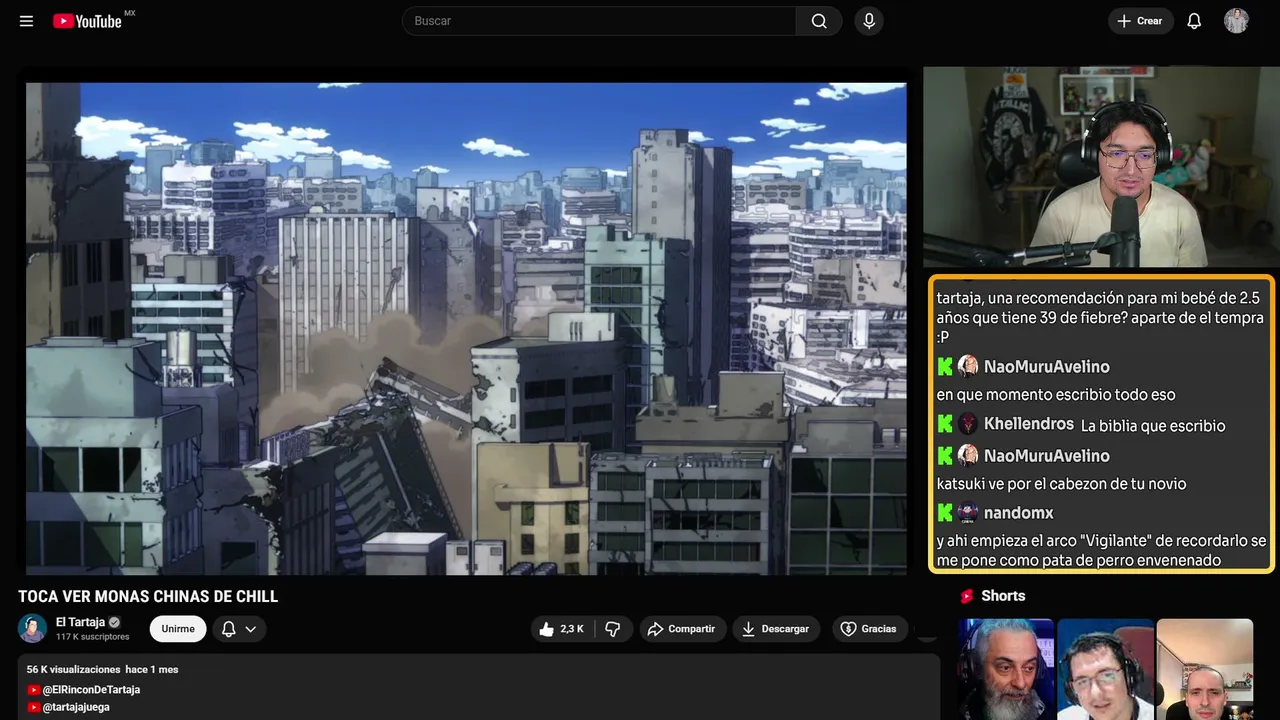Open the third Short with the bald man

[1204, 669]
